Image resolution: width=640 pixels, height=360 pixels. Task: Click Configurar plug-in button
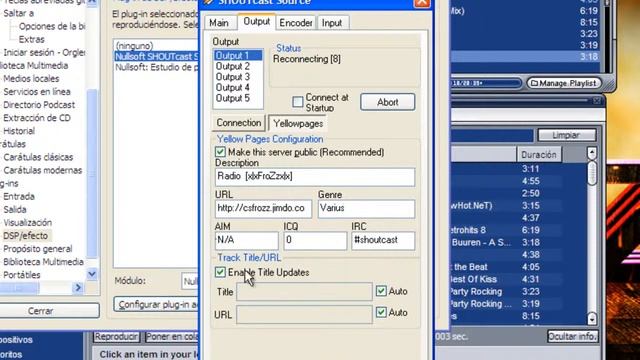tap(156, 304)
